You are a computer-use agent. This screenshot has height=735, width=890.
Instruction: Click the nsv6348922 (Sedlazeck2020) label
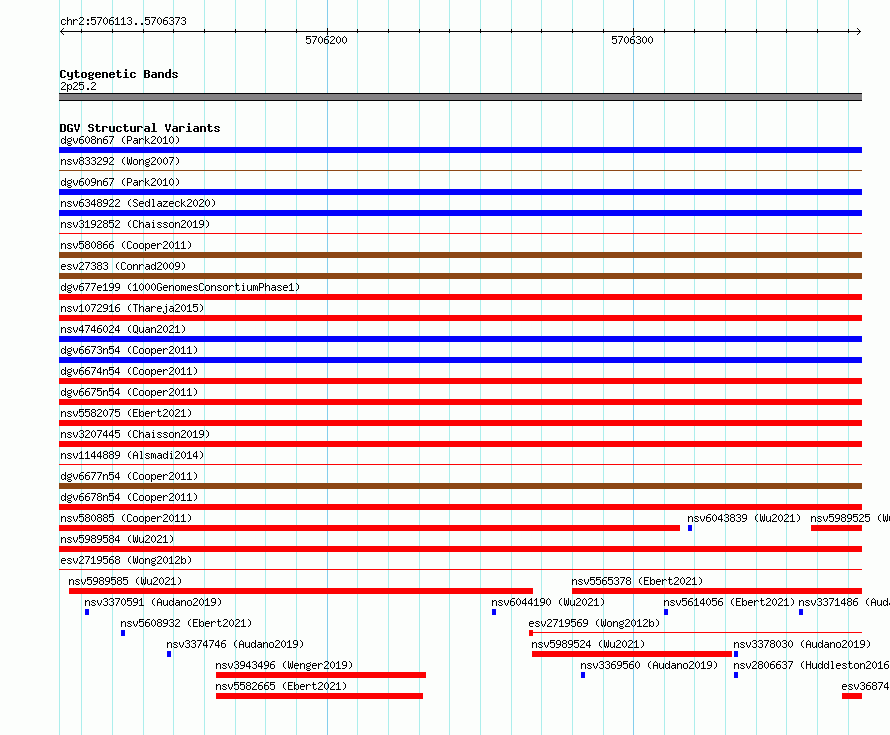pos(138,203)
